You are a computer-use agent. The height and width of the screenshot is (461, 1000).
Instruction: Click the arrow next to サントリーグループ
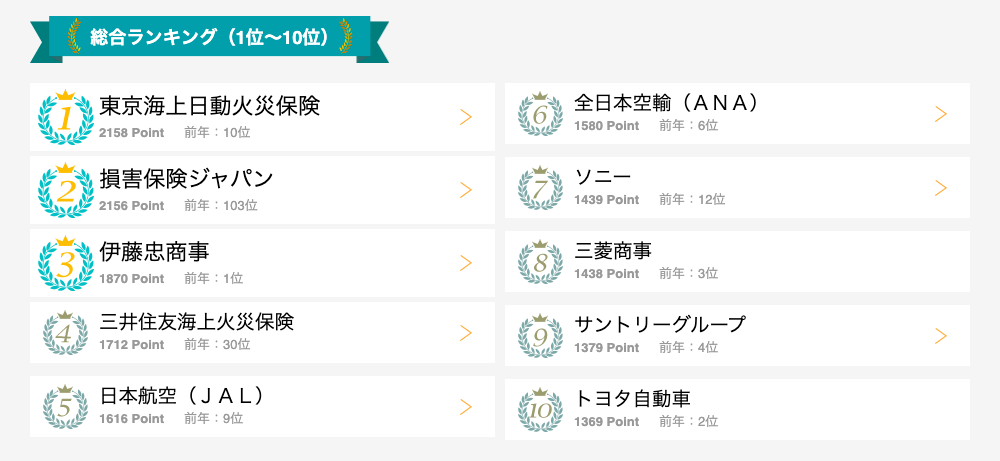pos(940,336)
